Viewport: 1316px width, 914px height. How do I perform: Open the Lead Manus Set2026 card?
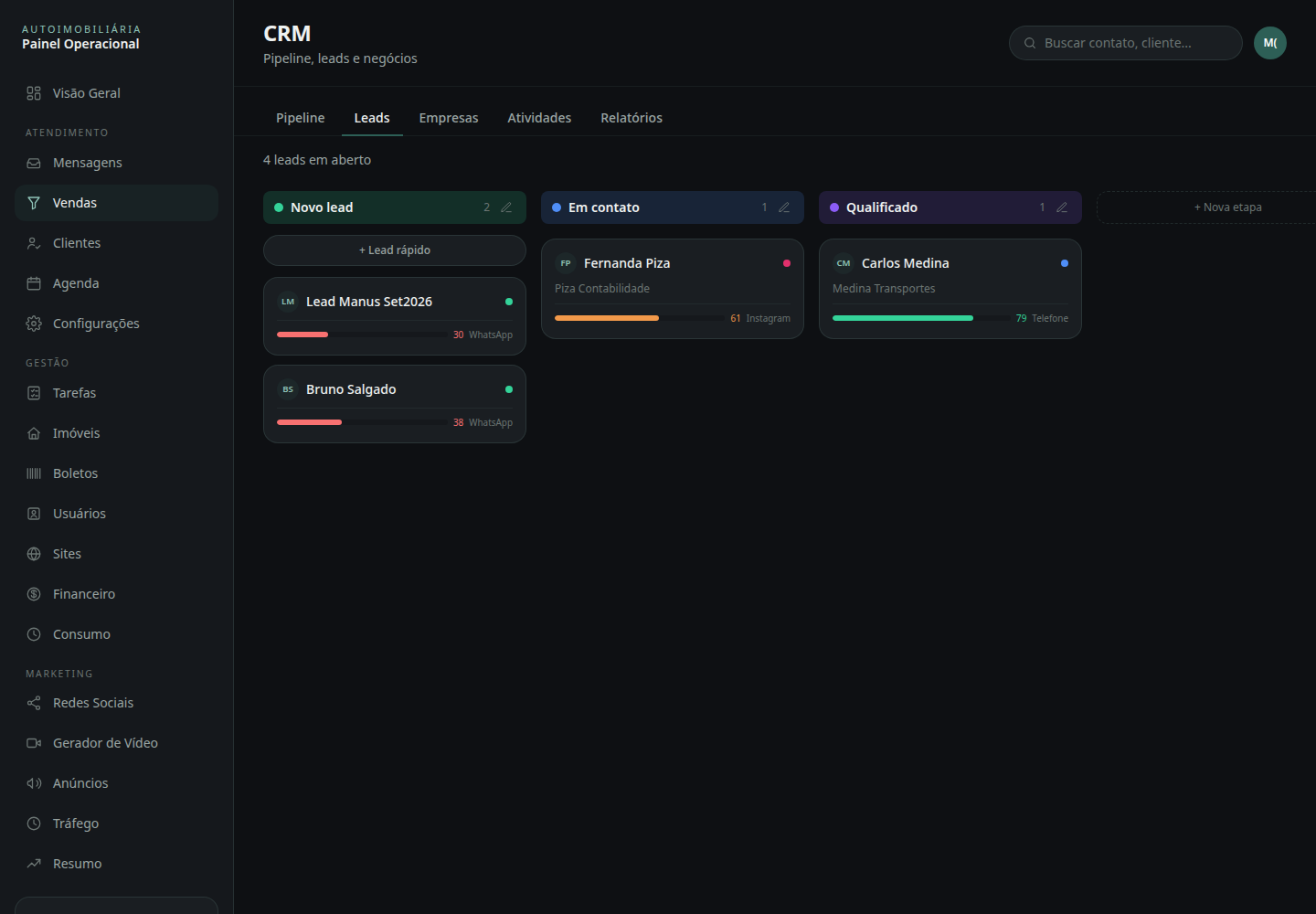[395, 316]
